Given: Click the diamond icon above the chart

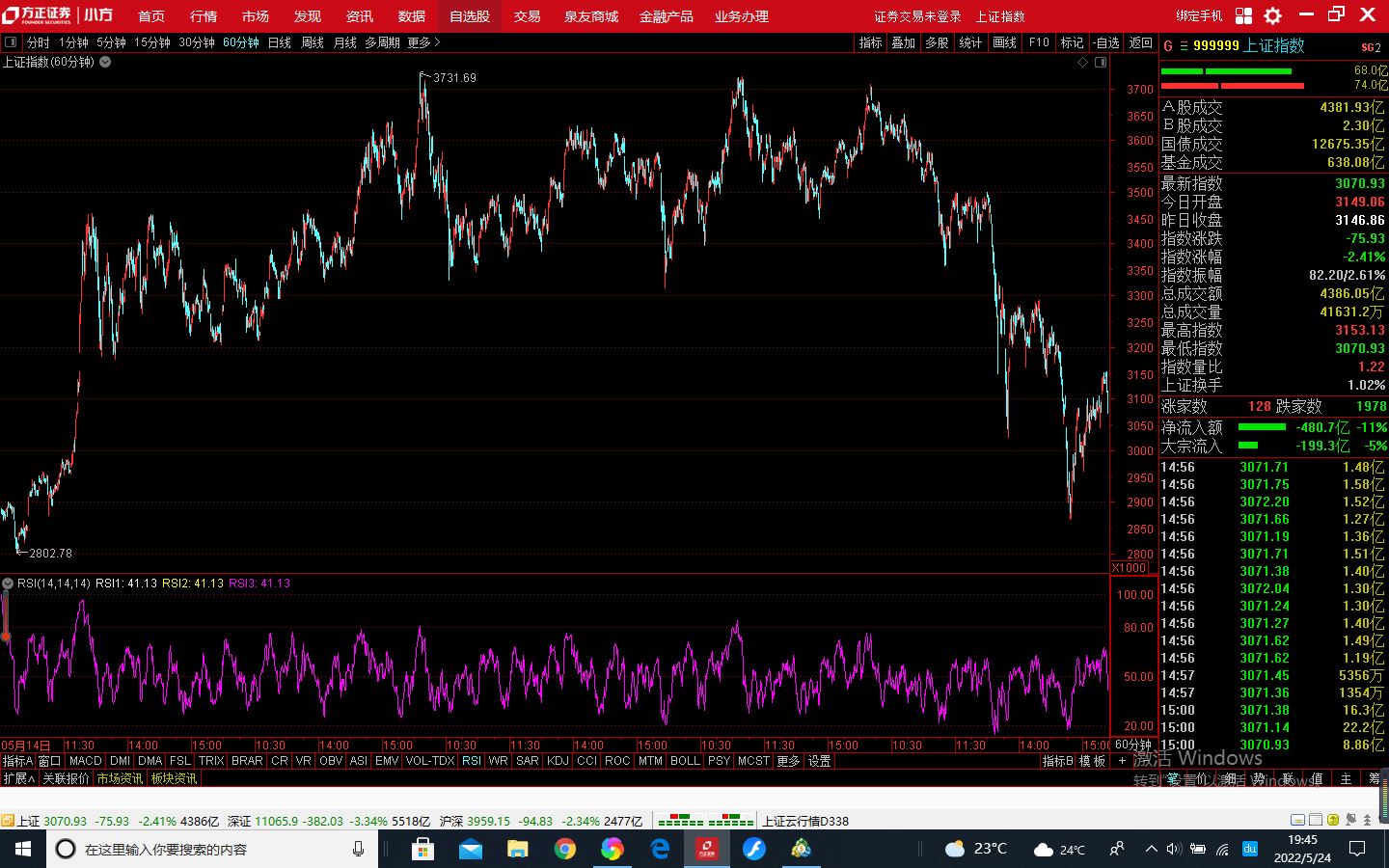Looking at the screenshot, I should [1082, 62].
